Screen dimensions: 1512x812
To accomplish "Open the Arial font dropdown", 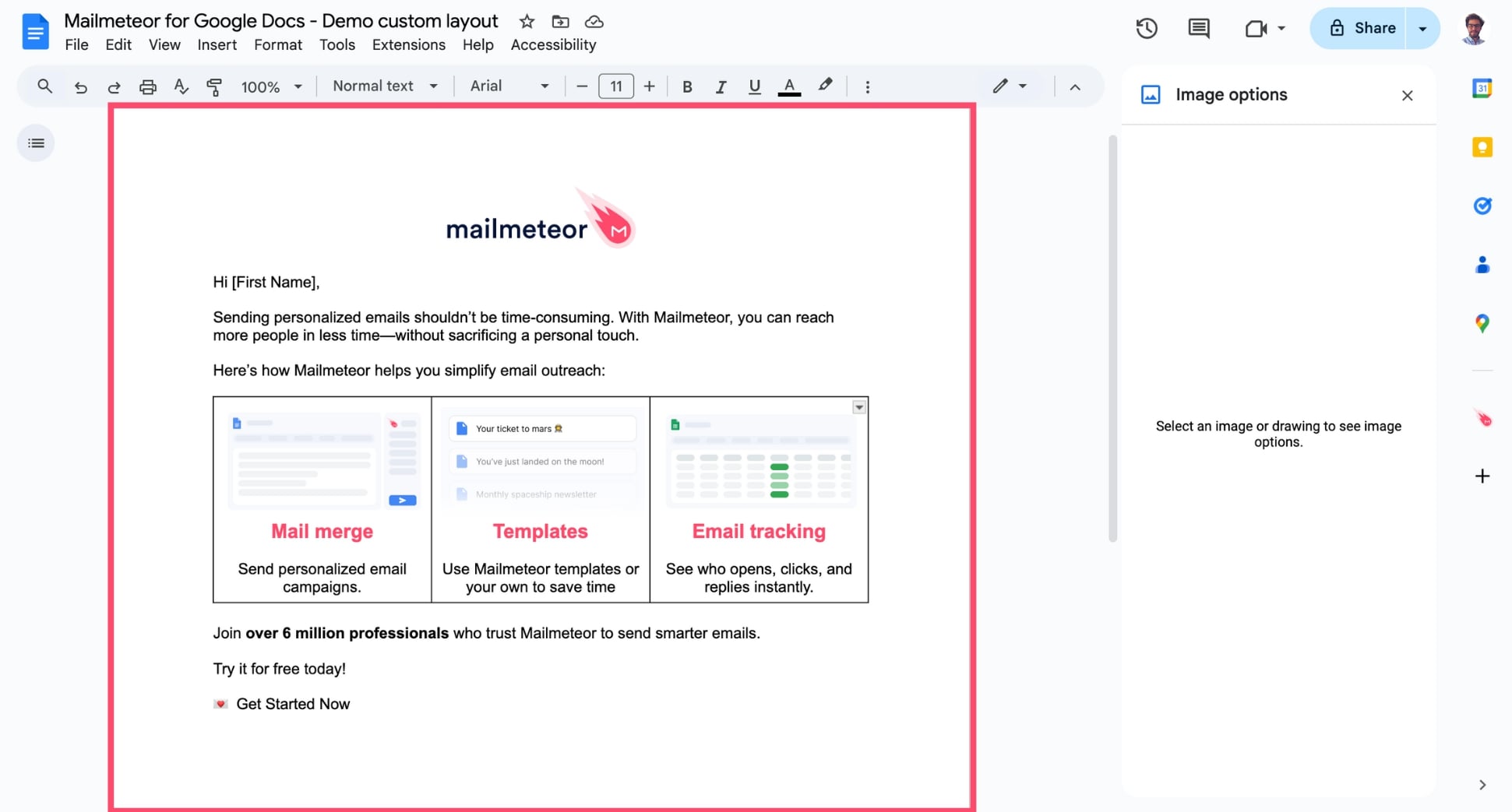I will tap(509, 86).
